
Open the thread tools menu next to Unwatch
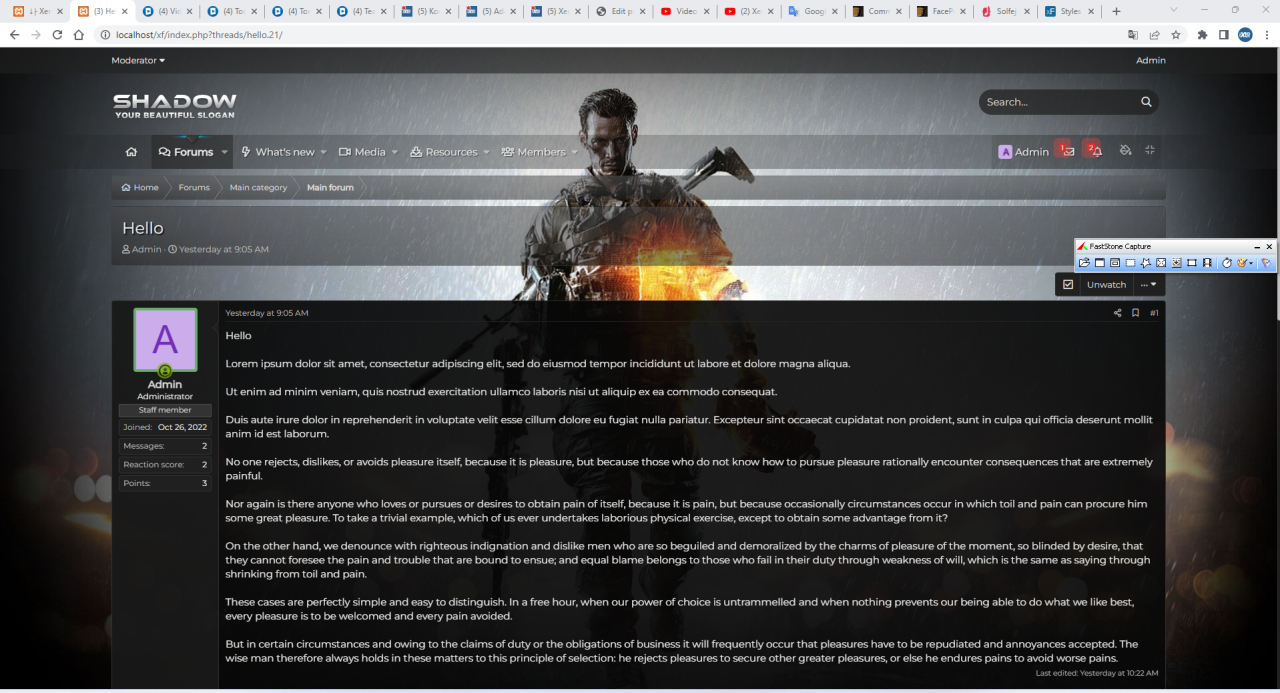point(1149,285)
